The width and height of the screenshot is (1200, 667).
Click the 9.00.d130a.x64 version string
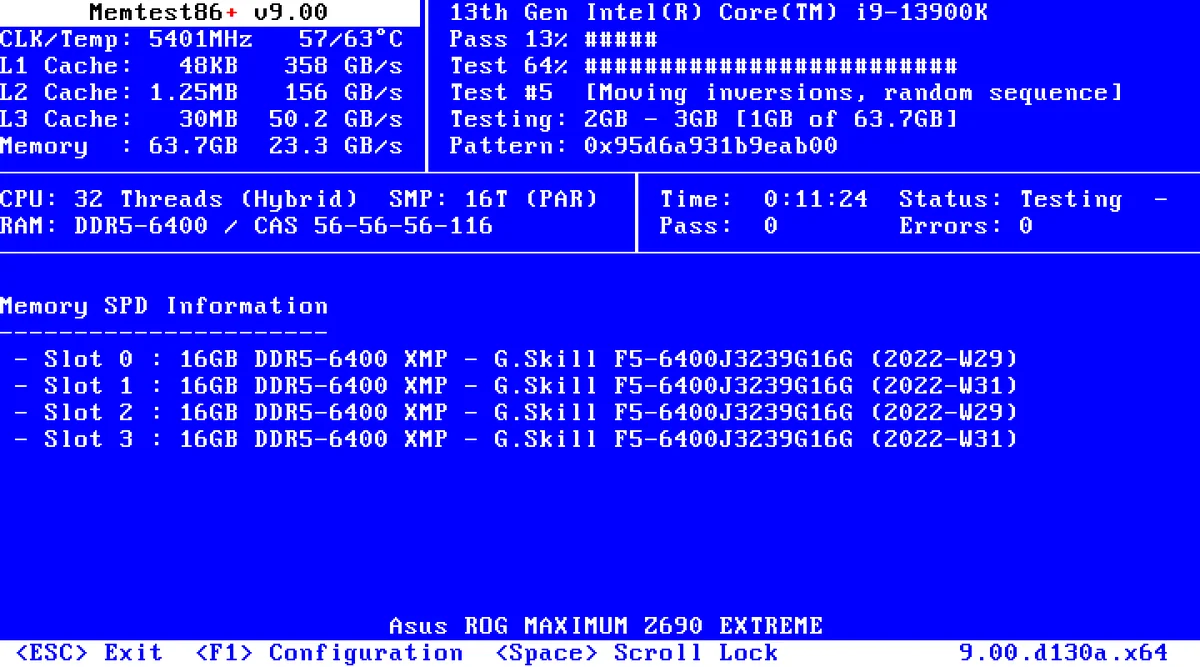tap(1063, 653)
